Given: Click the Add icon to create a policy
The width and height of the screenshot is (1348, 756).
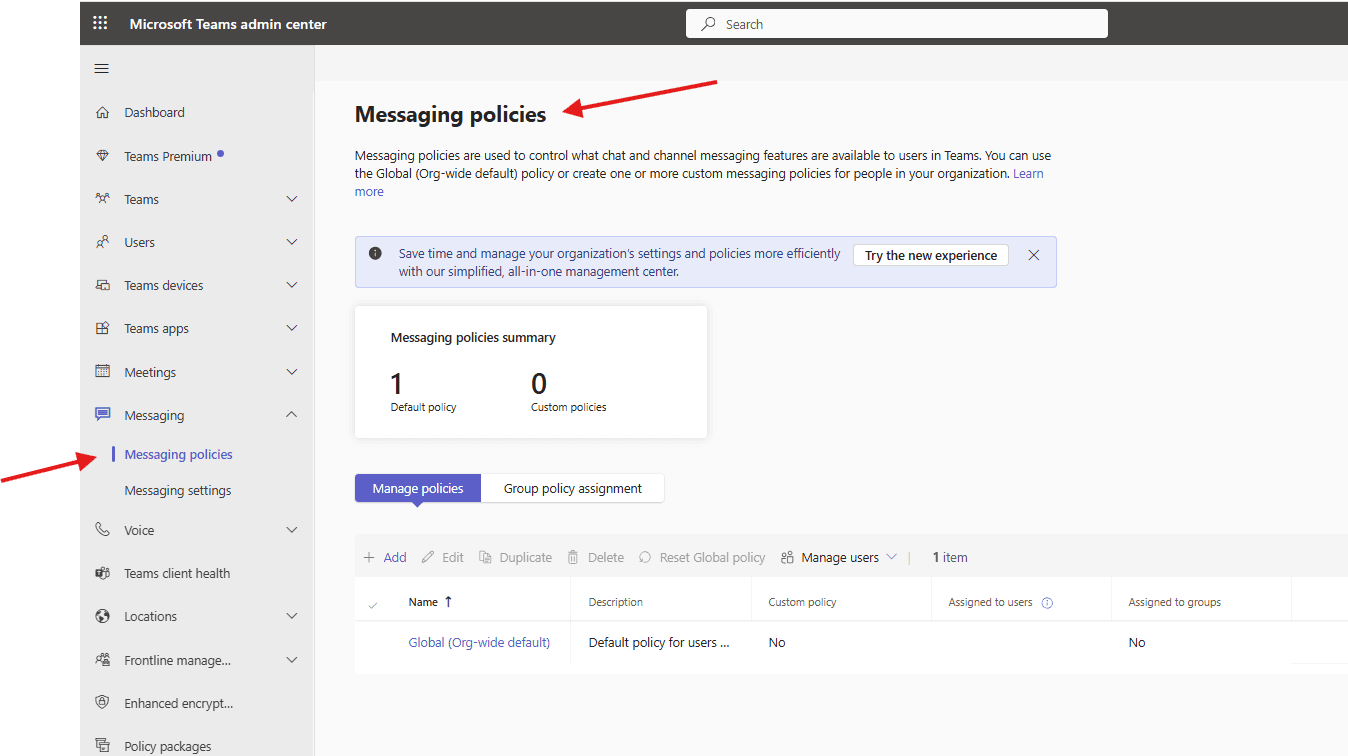Looking at the screenshot, I should point(371,557).
